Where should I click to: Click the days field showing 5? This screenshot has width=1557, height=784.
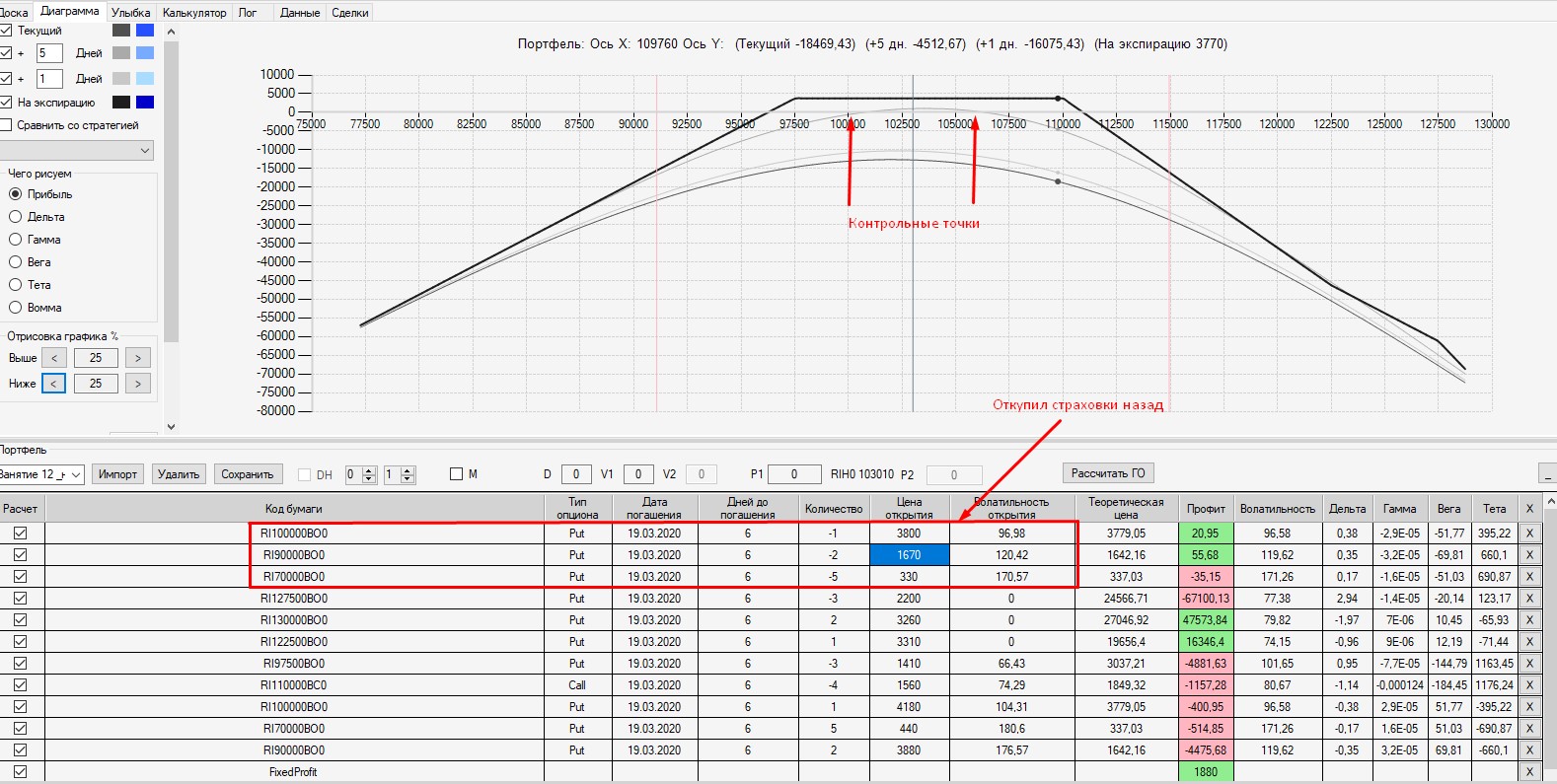click(49, 53)
